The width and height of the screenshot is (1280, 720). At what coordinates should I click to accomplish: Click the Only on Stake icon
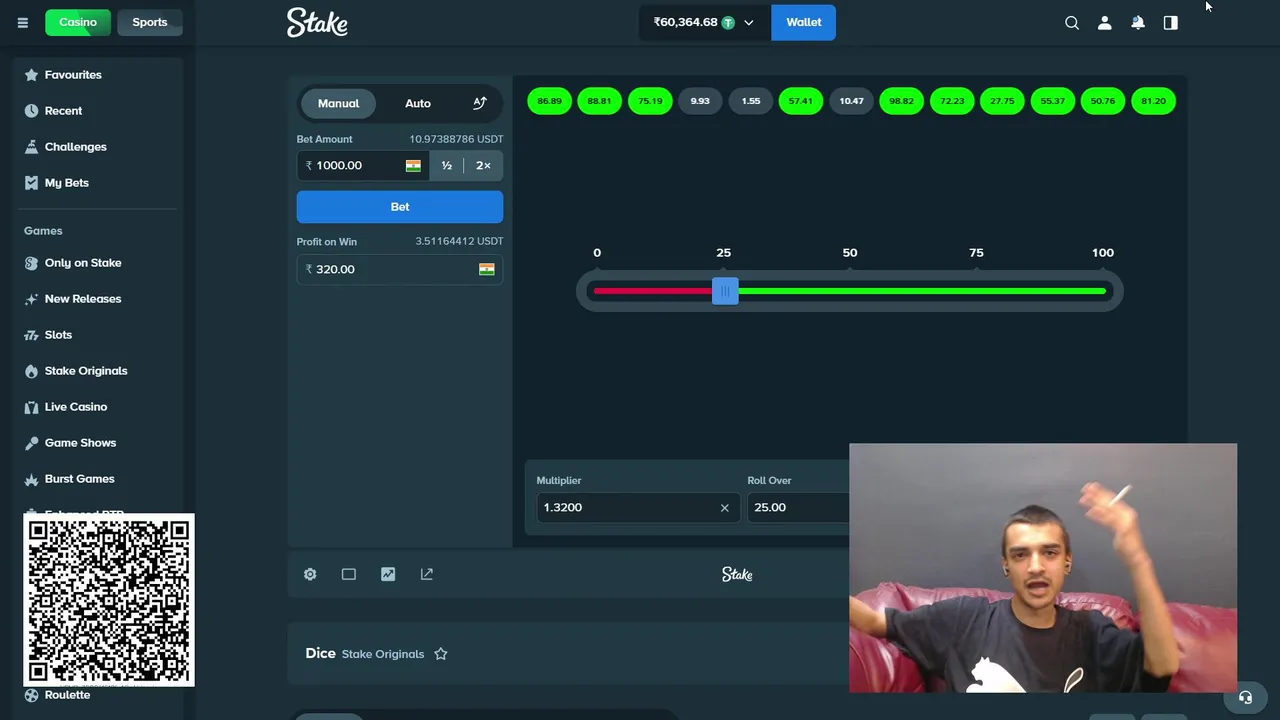31,263
